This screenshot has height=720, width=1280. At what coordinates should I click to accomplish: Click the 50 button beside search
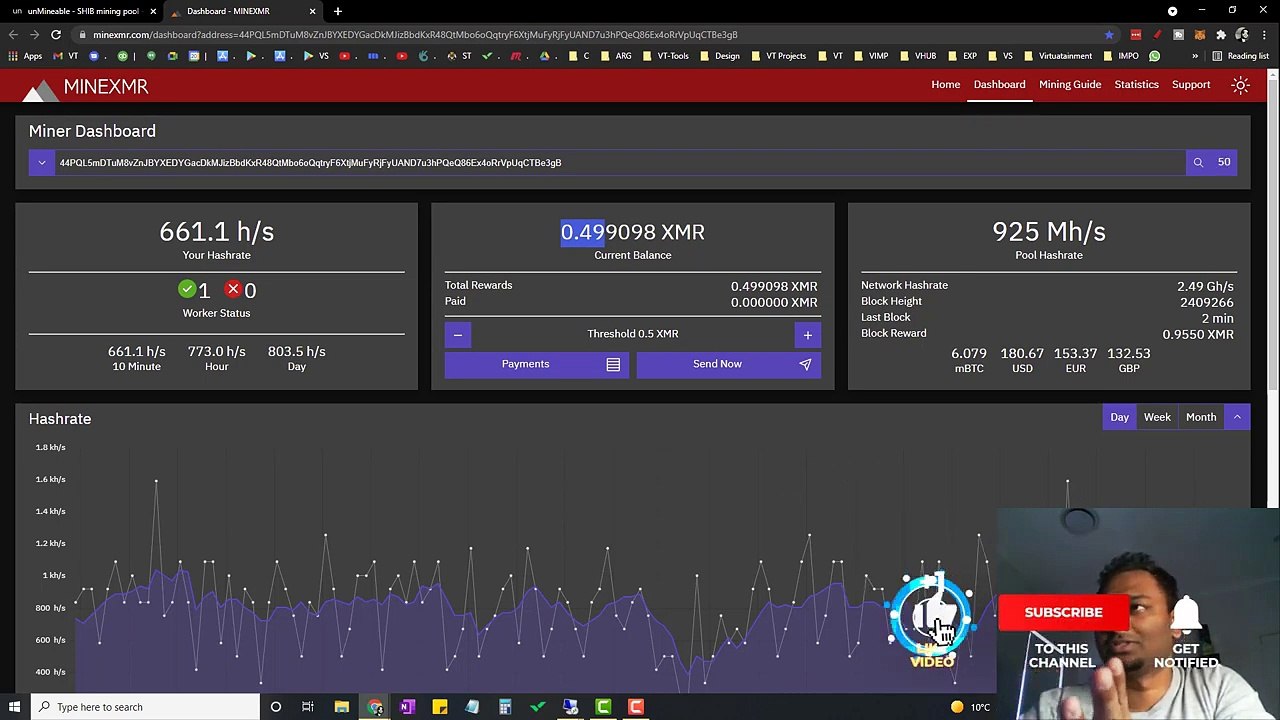(x=1224, y=162)
